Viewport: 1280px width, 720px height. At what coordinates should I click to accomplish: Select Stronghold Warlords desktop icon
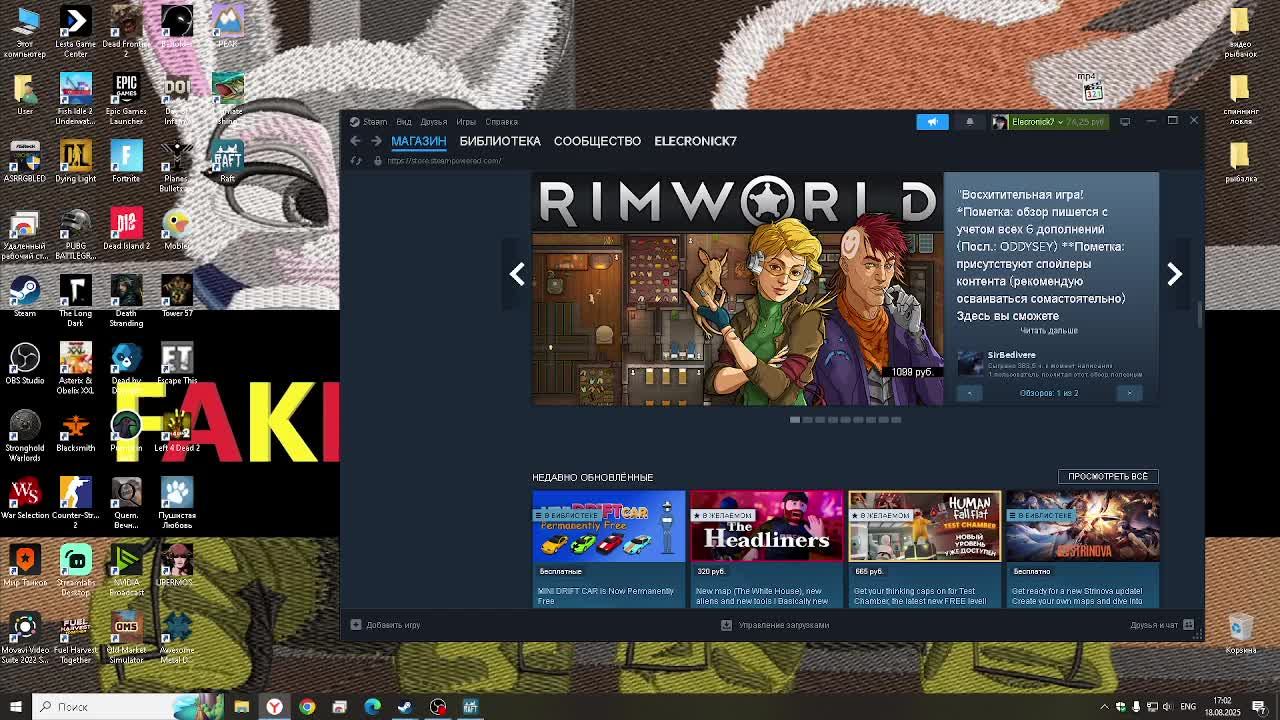click(x=25, y=436)
